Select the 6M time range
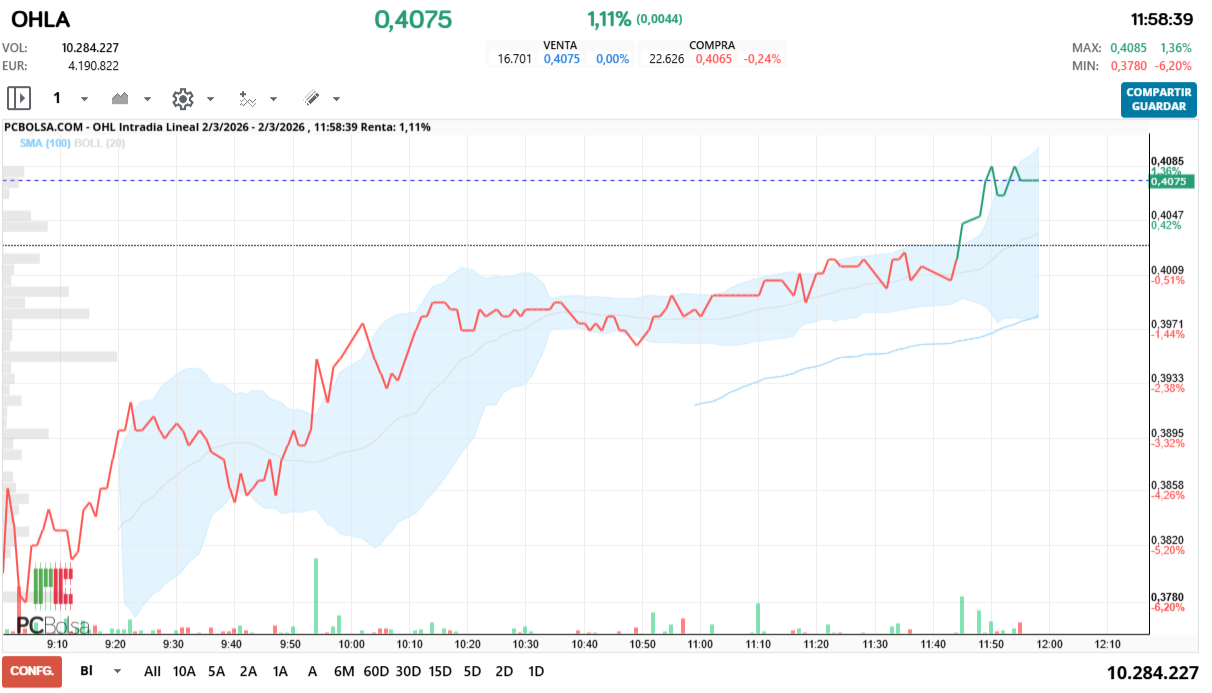Image resolution: width=1212 pixels, height=693 pixels. (344, 671)
